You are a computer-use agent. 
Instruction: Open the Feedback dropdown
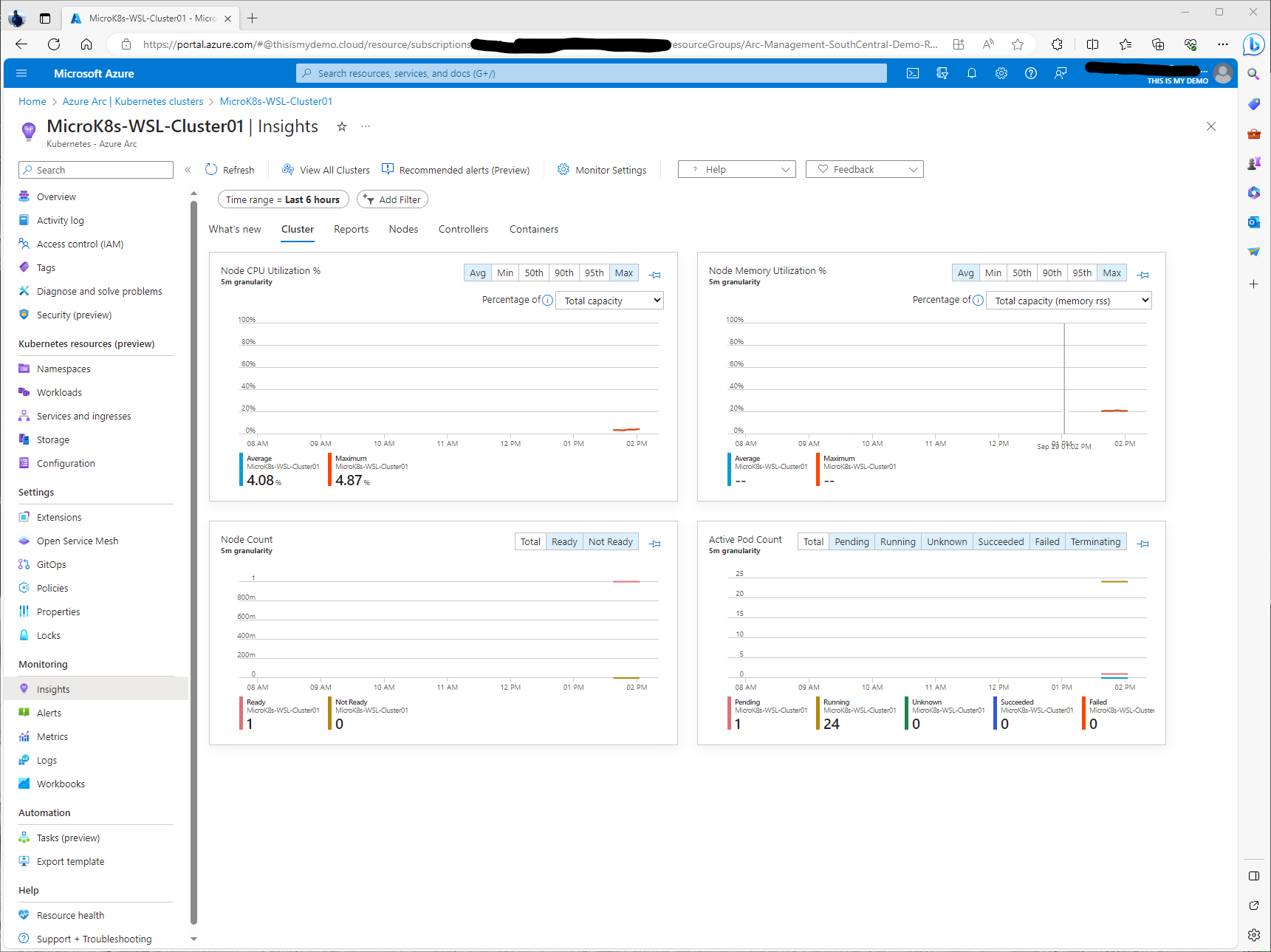point(864,169)
